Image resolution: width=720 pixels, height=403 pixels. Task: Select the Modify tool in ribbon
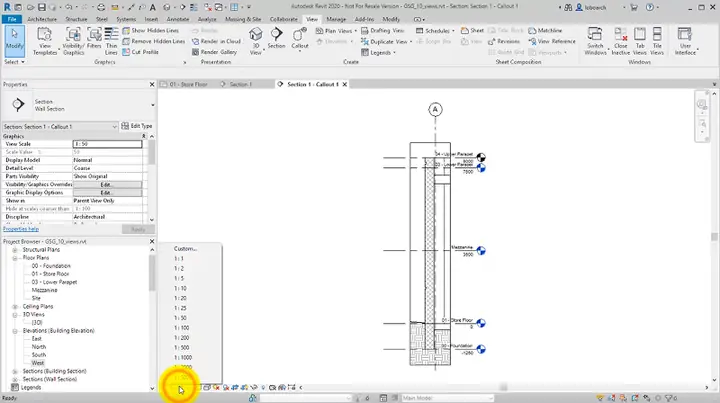tap(15, 41)
